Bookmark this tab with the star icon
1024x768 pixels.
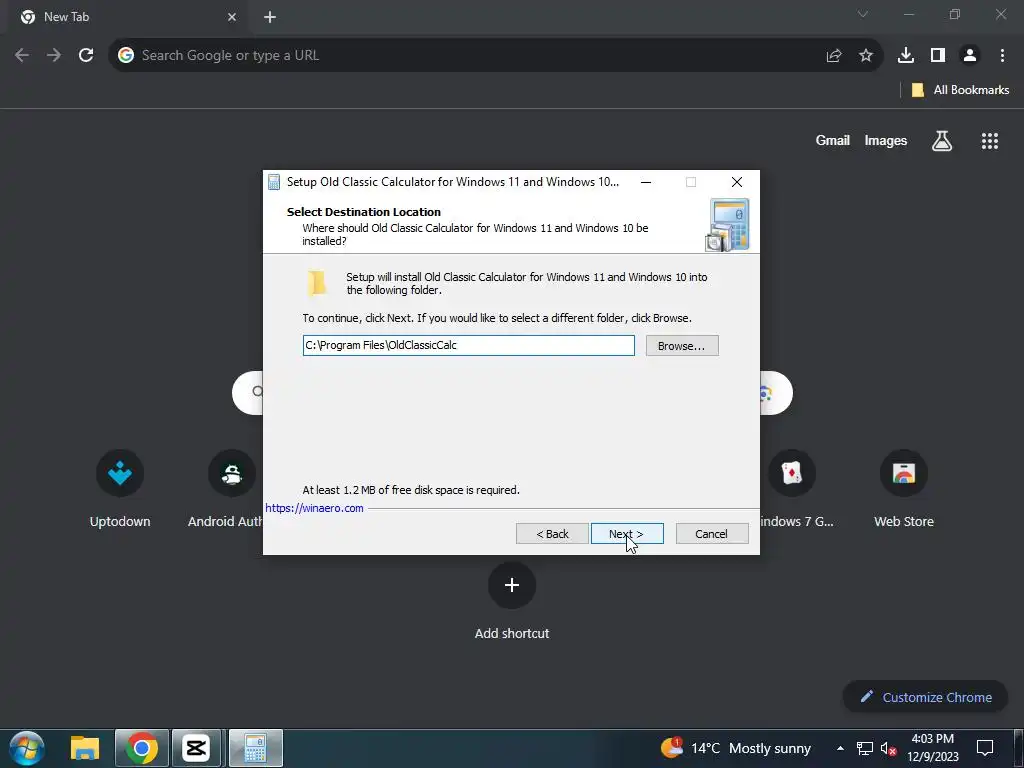pos(866,56)
